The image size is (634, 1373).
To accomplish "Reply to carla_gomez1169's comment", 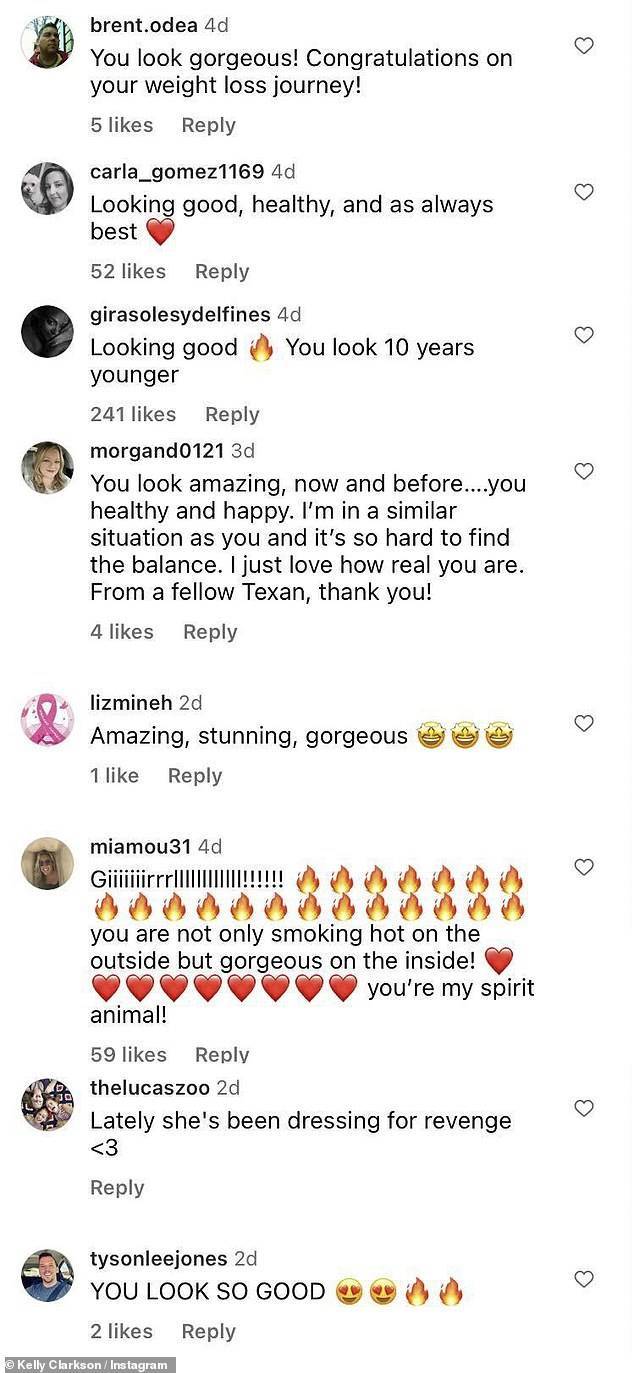I will coord(222,271).
